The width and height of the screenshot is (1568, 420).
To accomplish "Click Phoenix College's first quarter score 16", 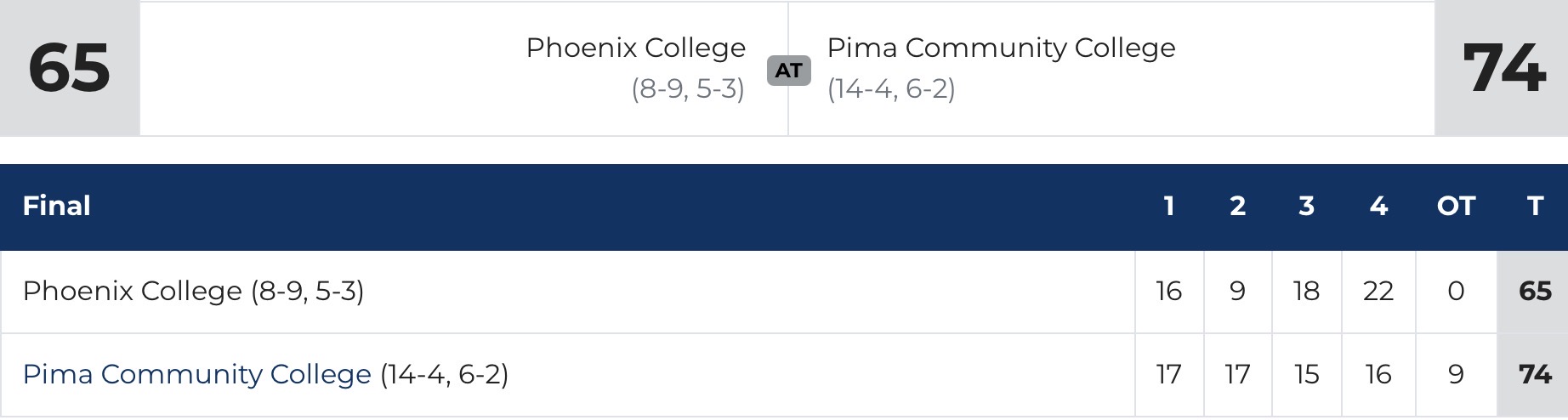I will [x=1169, y=292].
